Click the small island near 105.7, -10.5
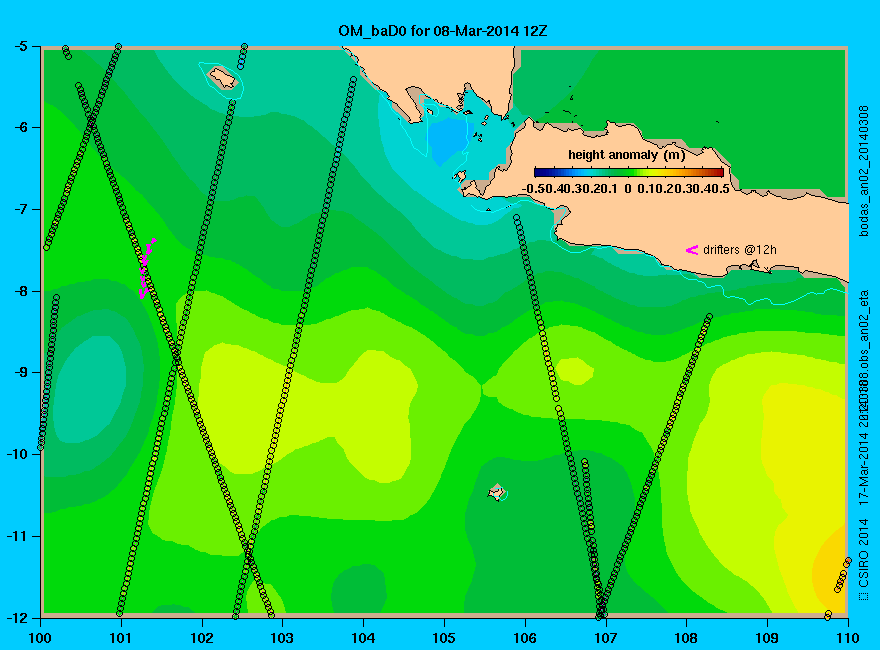This screenshot has height=650, width=880. [x=496, y=493]
